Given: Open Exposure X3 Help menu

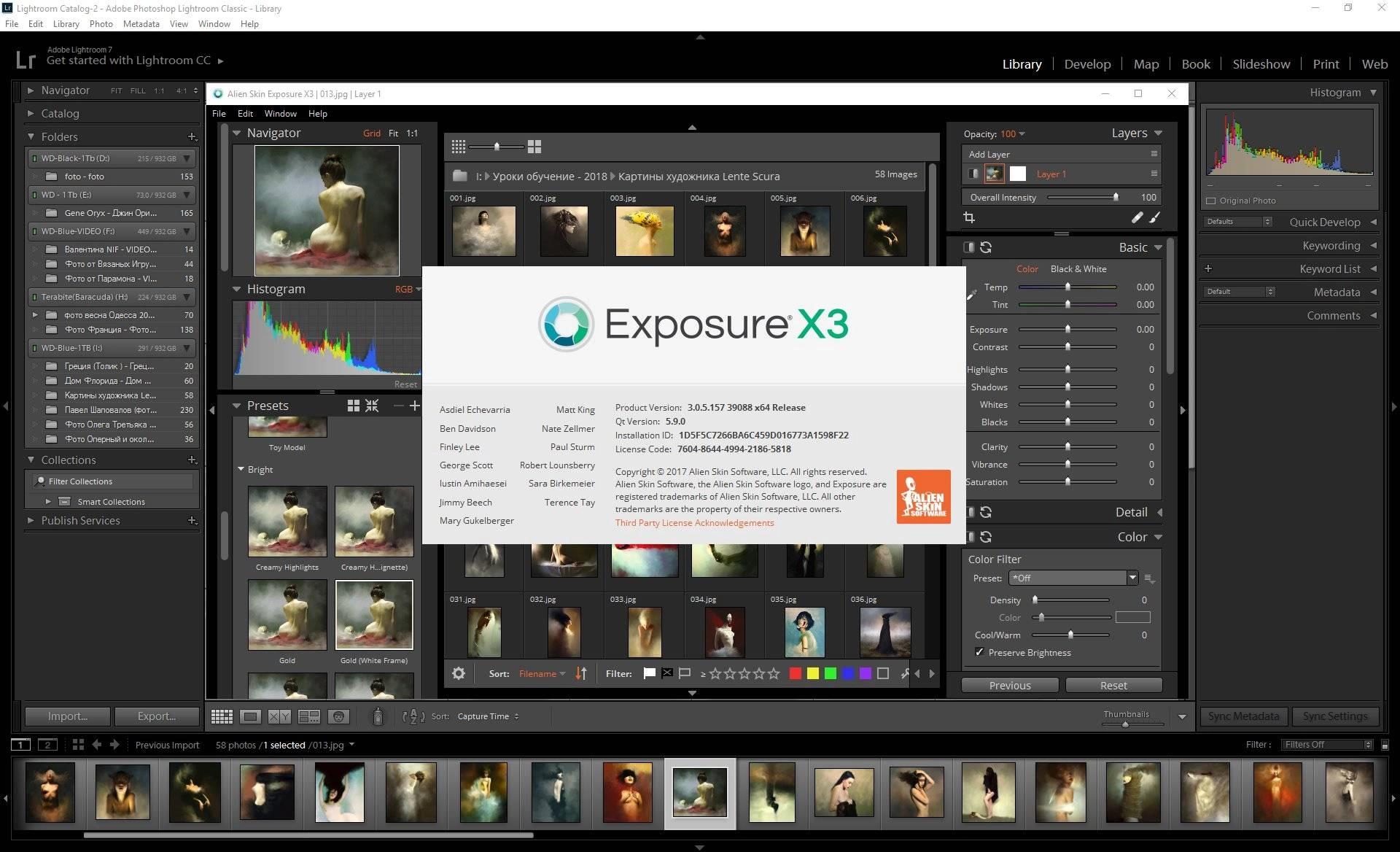Looking at the screenshot, I should 317,114.
